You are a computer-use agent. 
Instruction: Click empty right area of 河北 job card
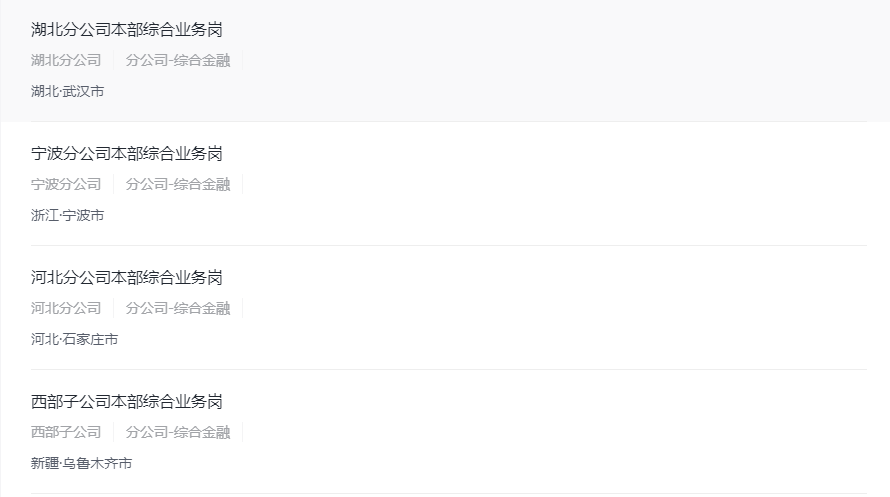click(x=600, y=308)
